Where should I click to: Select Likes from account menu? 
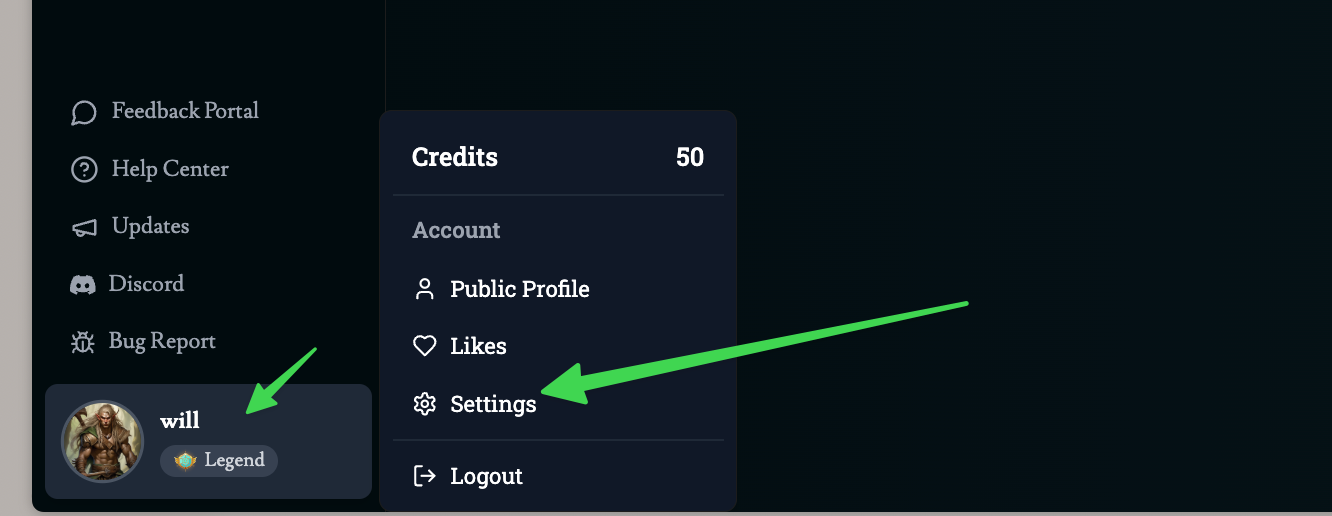coord(478,347)
